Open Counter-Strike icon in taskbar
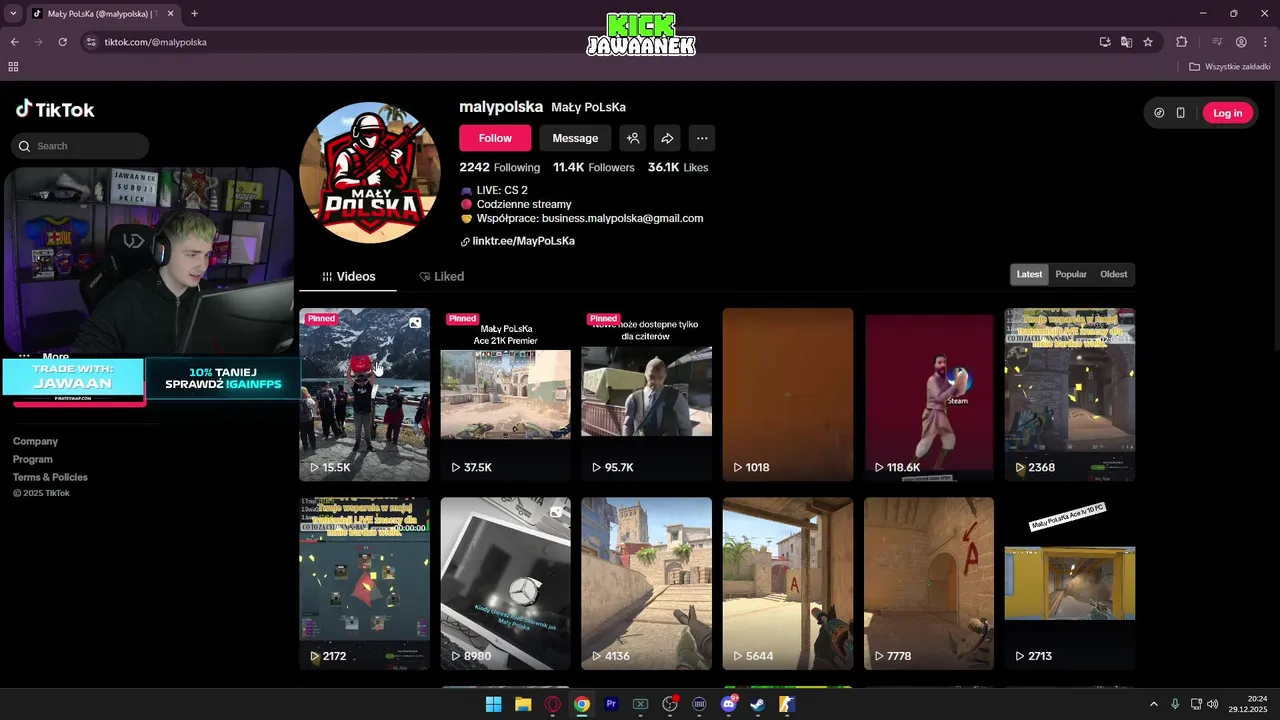Screen dimensions: 1280x720 point(787,704)
